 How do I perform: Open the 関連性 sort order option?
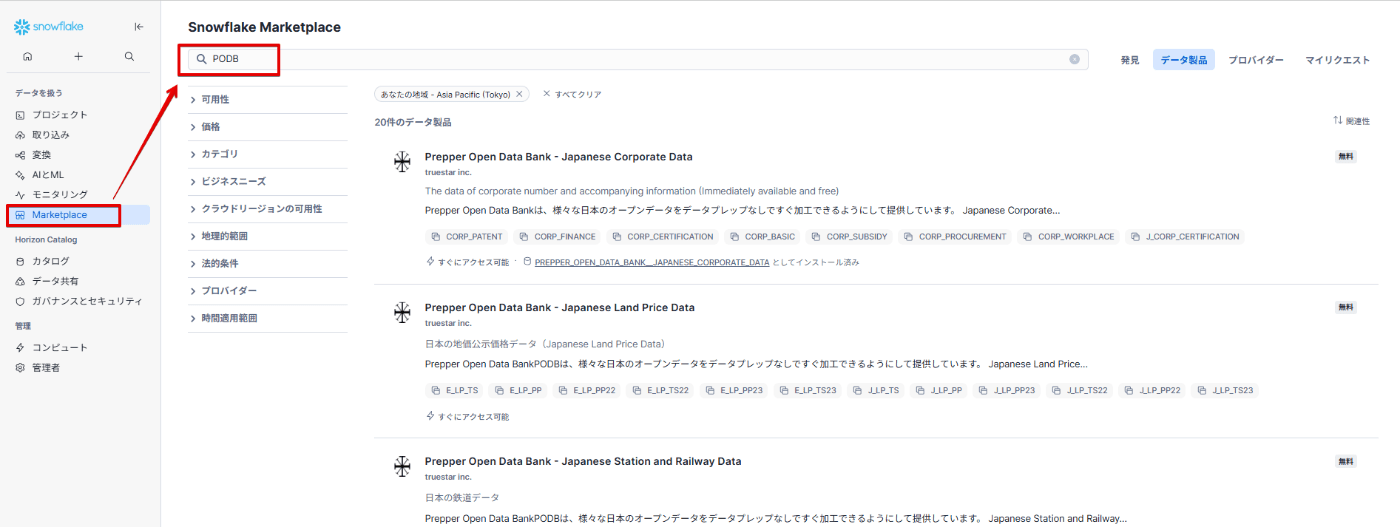click(1351, 121)
